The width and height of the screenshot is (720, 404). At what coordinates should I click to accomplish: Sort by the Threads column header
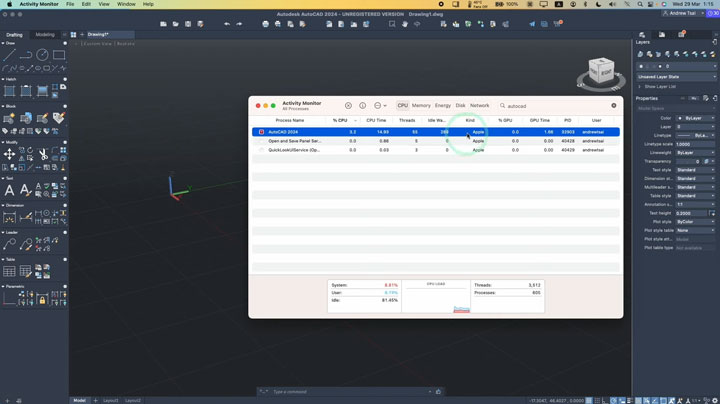[x=407, y=120]
